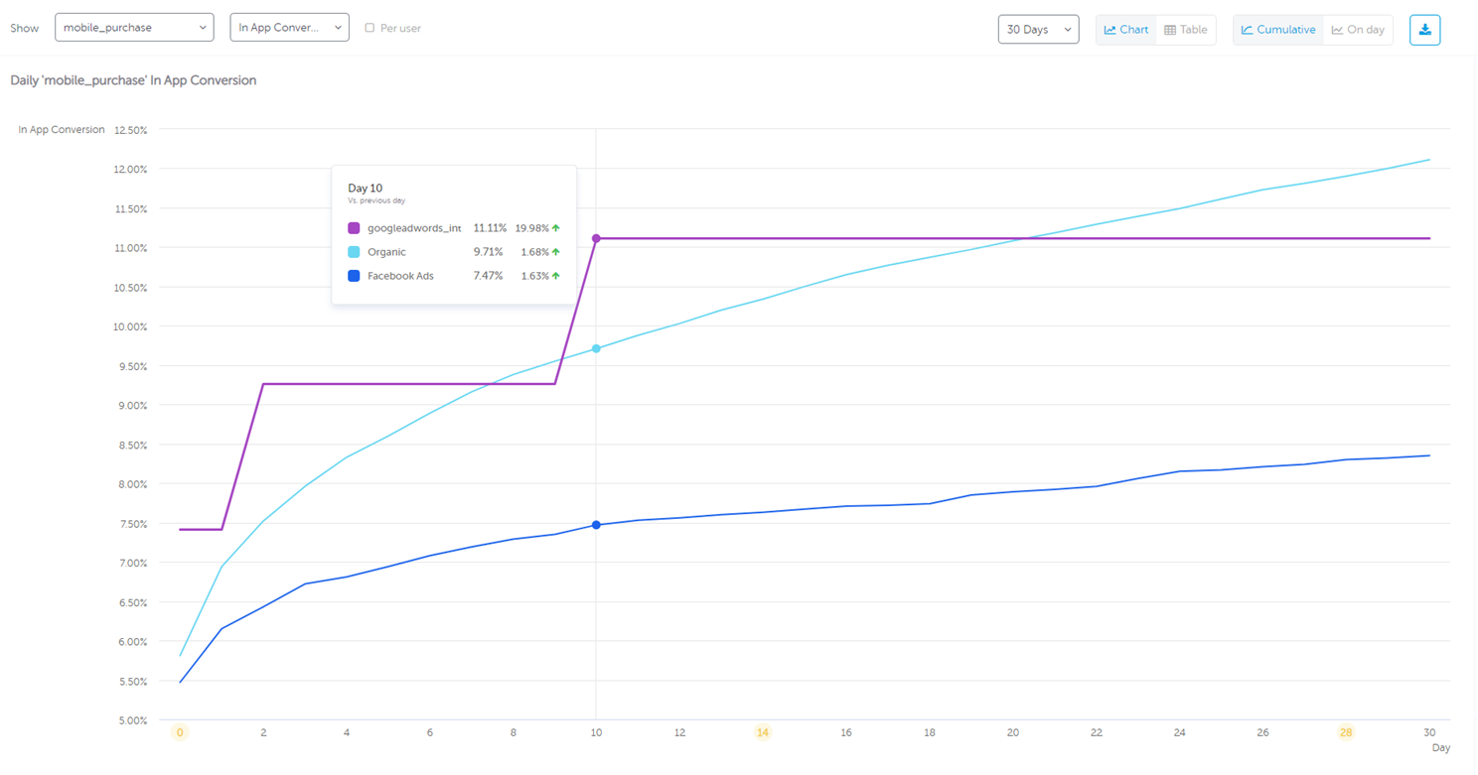The width and height of the screenshot is (1478, 775).
Task: Click the green up arrow in the Organic row
Action: tap(556, 252)
